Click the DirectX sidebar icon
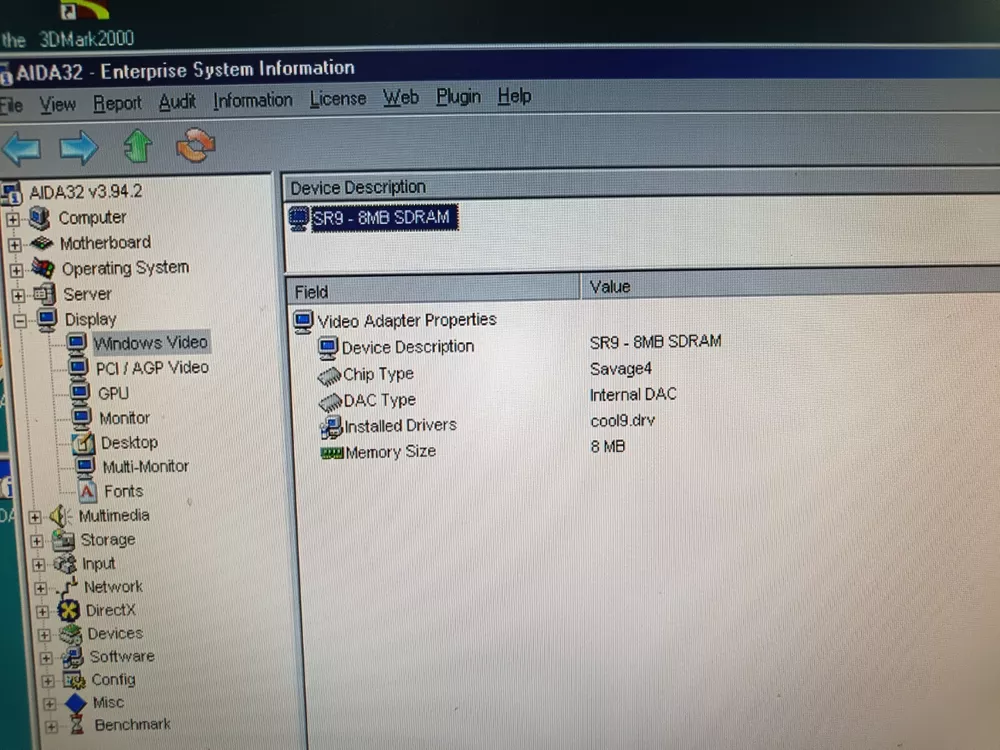Screen dimensions: 1000x750 point(68,610)
